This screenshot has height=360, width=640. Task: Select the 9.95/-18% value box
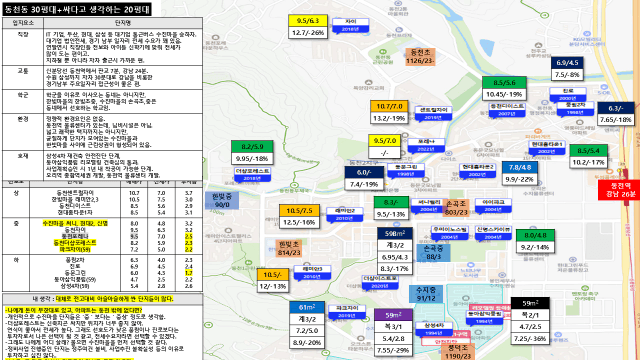coord(252,158)
